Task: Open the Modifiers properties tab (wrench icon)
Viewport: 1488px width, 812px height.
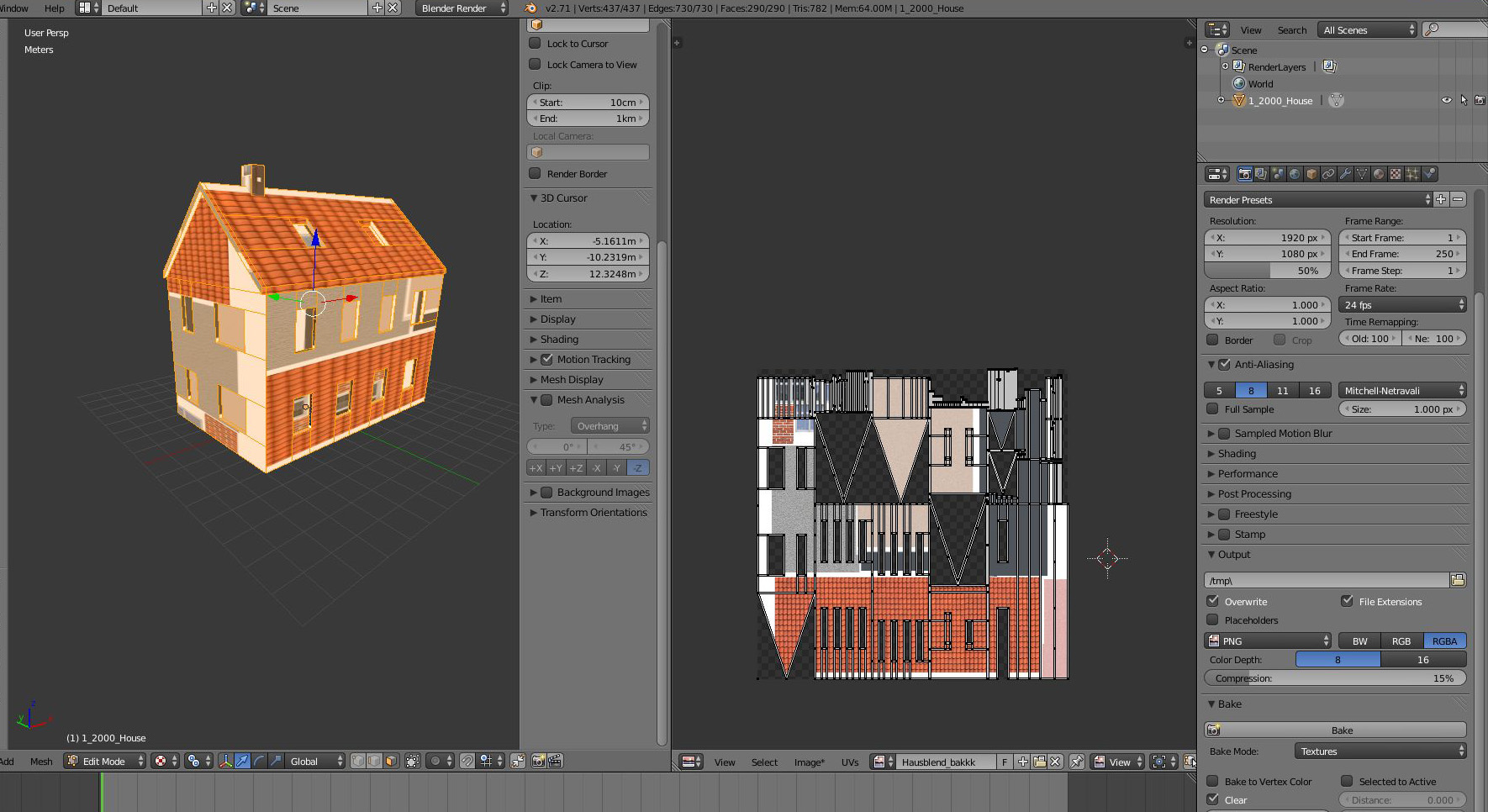Action: click(1345, 174)
